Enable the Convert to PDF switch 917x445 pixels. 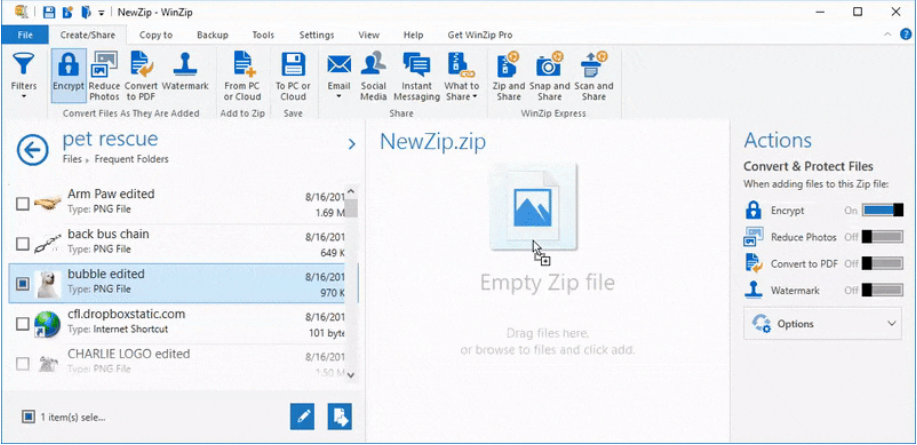(x=882, y=264)
